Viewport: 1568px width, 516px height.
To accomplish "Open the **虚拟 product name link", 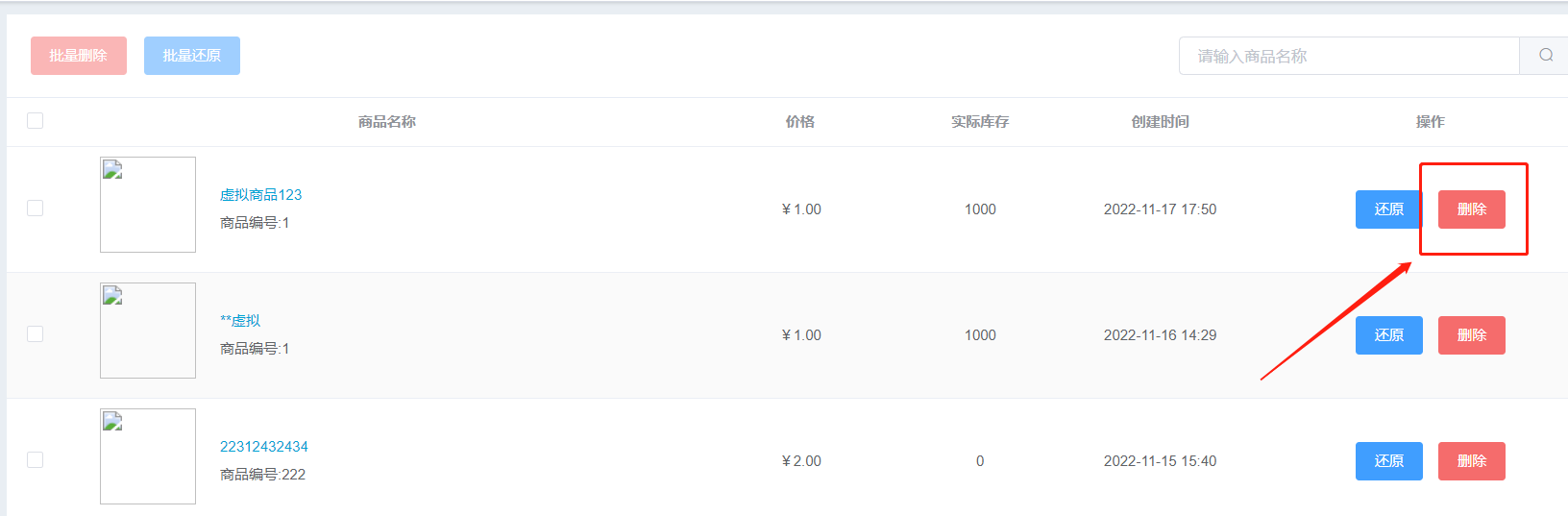I will click(240, 321).
